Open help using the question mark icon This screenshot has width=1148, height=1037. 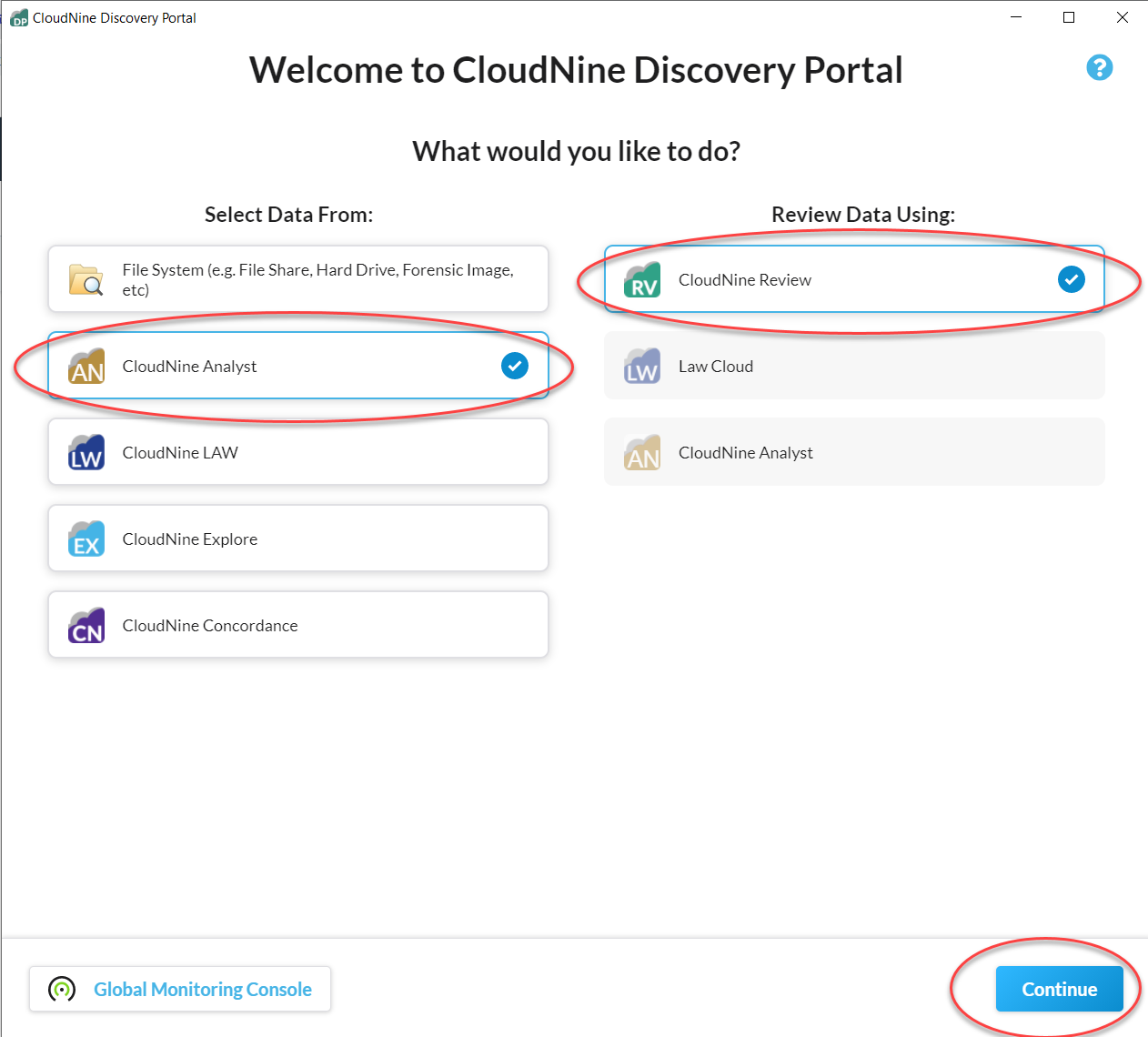1099,67
